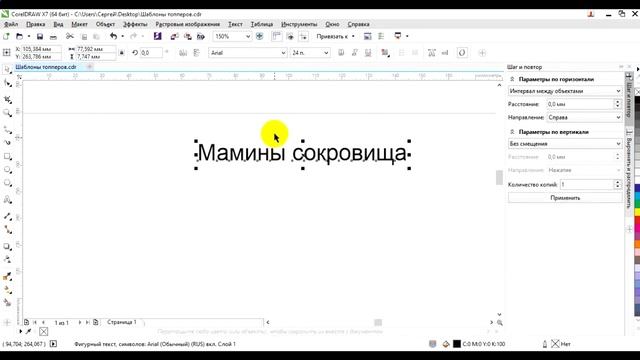
Task: Click the no-color X swatch at the bottom left
Action: coord(44,331)
